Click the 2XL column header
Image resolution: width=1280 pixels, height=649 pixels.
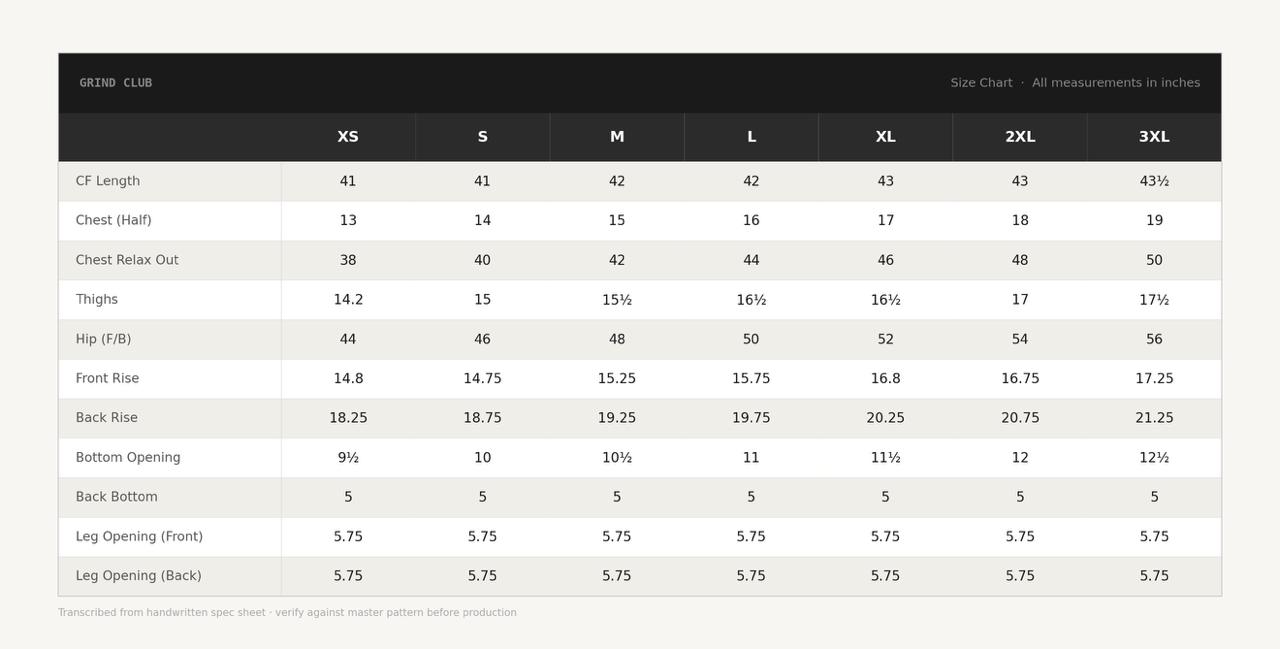pos(1020,137)
